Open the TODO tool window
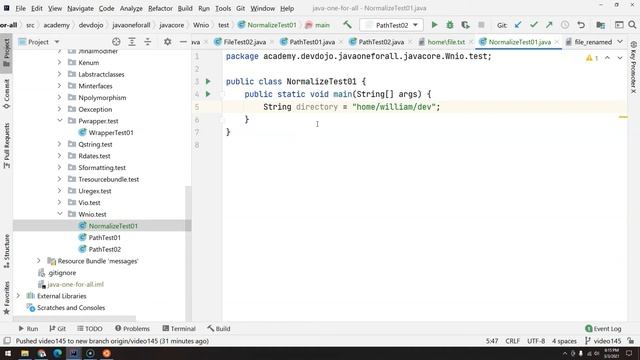Image resolution: width=640 pixels, height=360 pixels. (90, 329)
